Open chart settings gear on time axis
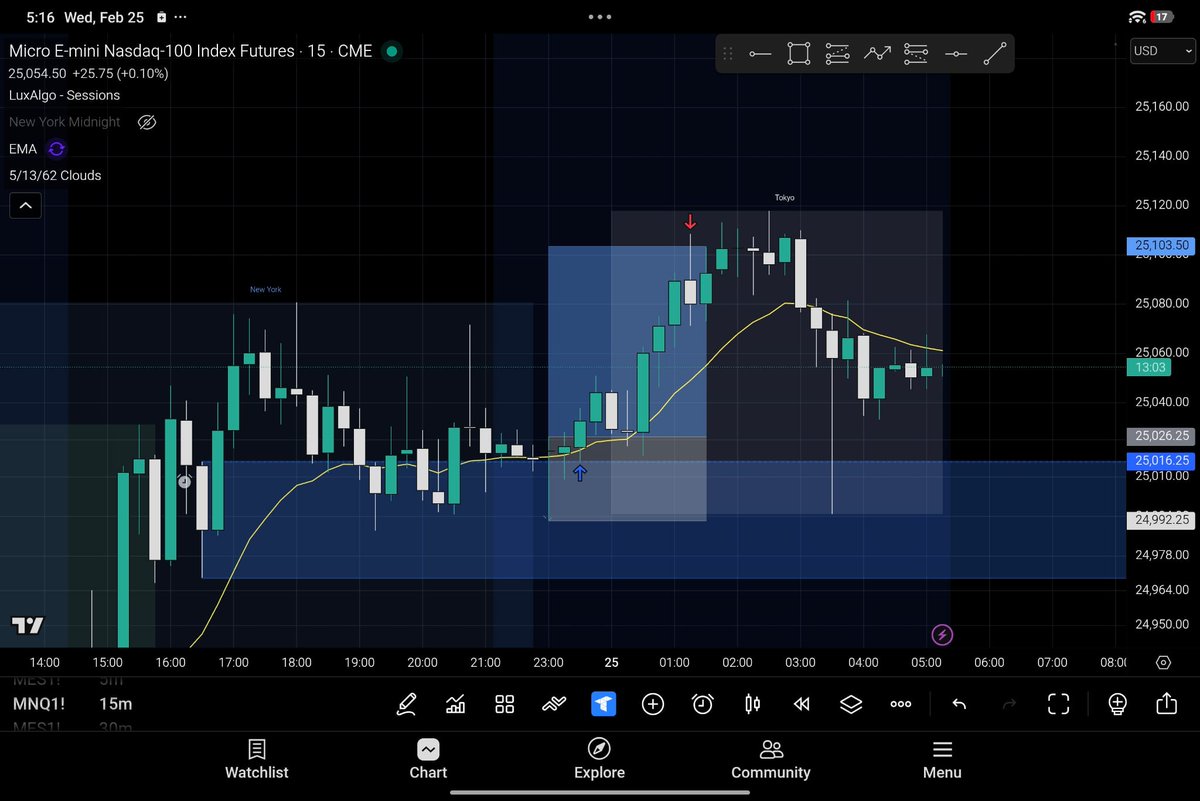Viewport: 1200px width, 801px height. pyautogui.click(x=1163, y=662)
